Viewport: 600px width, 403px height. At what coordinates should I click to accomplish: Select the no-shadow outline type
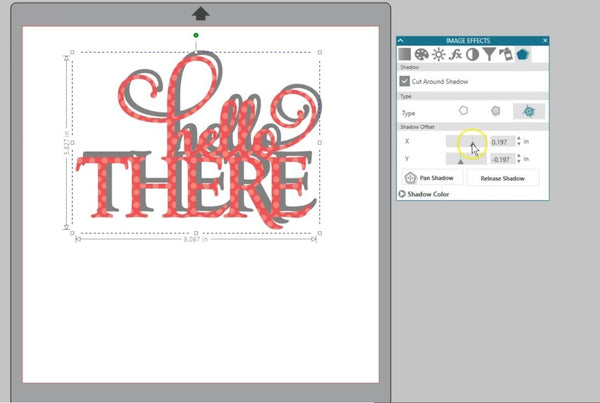tap(463, 111)
